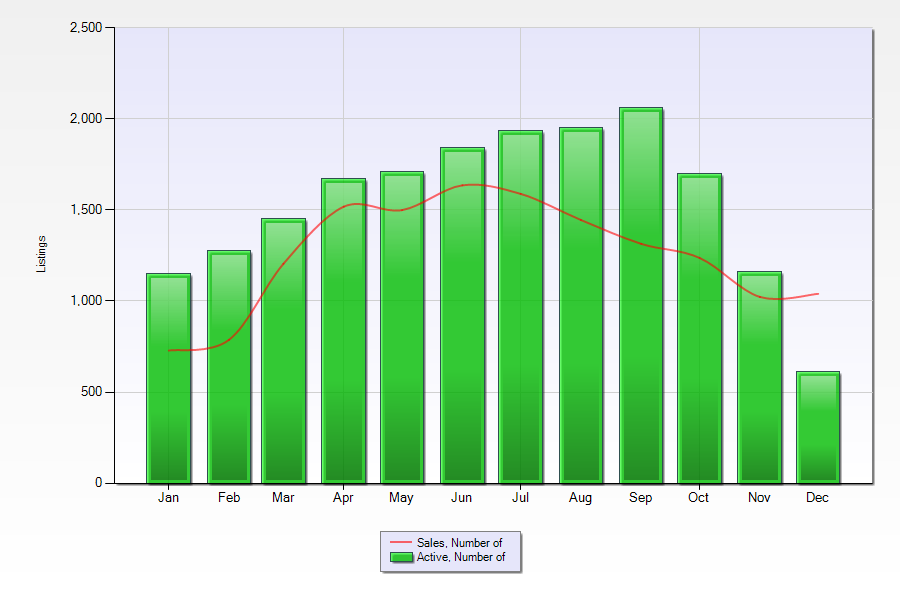Select the Feb active listings bar
The image size is (900, 590).
(229, 367)
